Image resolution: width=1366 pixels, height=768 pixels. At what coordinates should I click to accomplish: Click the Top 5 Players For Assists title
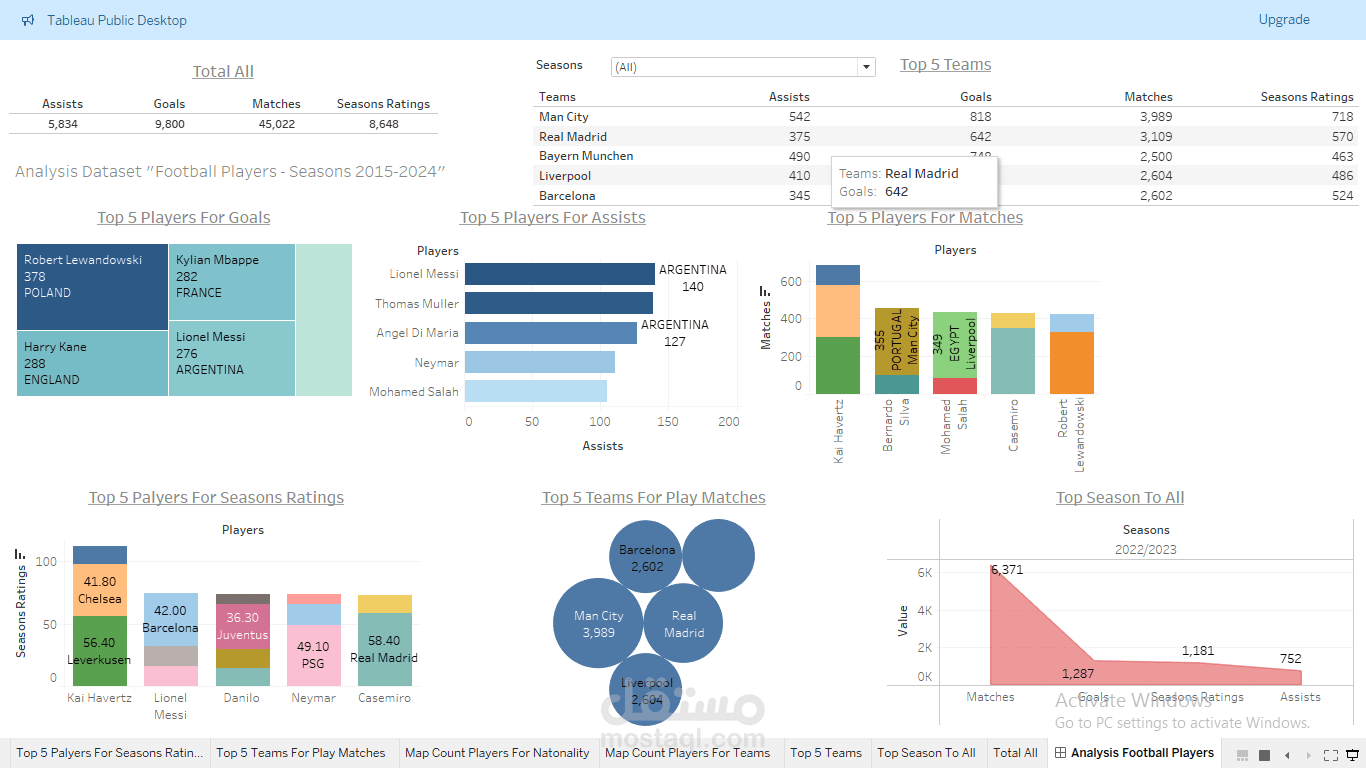[553, 217]
